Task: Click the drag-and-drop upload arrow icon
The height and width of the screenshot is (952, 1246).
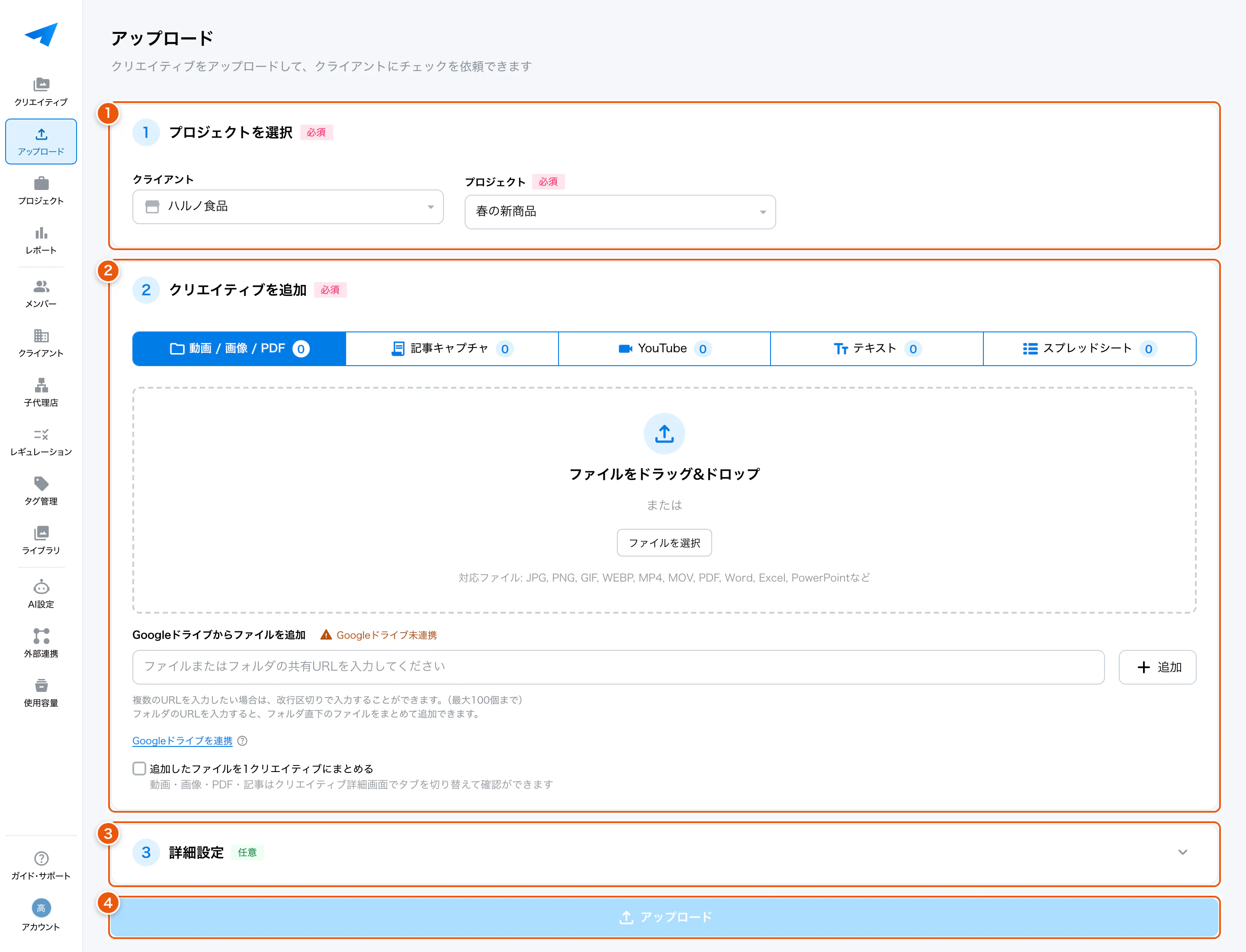Action: pyautogui.click(x=664, y=434)
